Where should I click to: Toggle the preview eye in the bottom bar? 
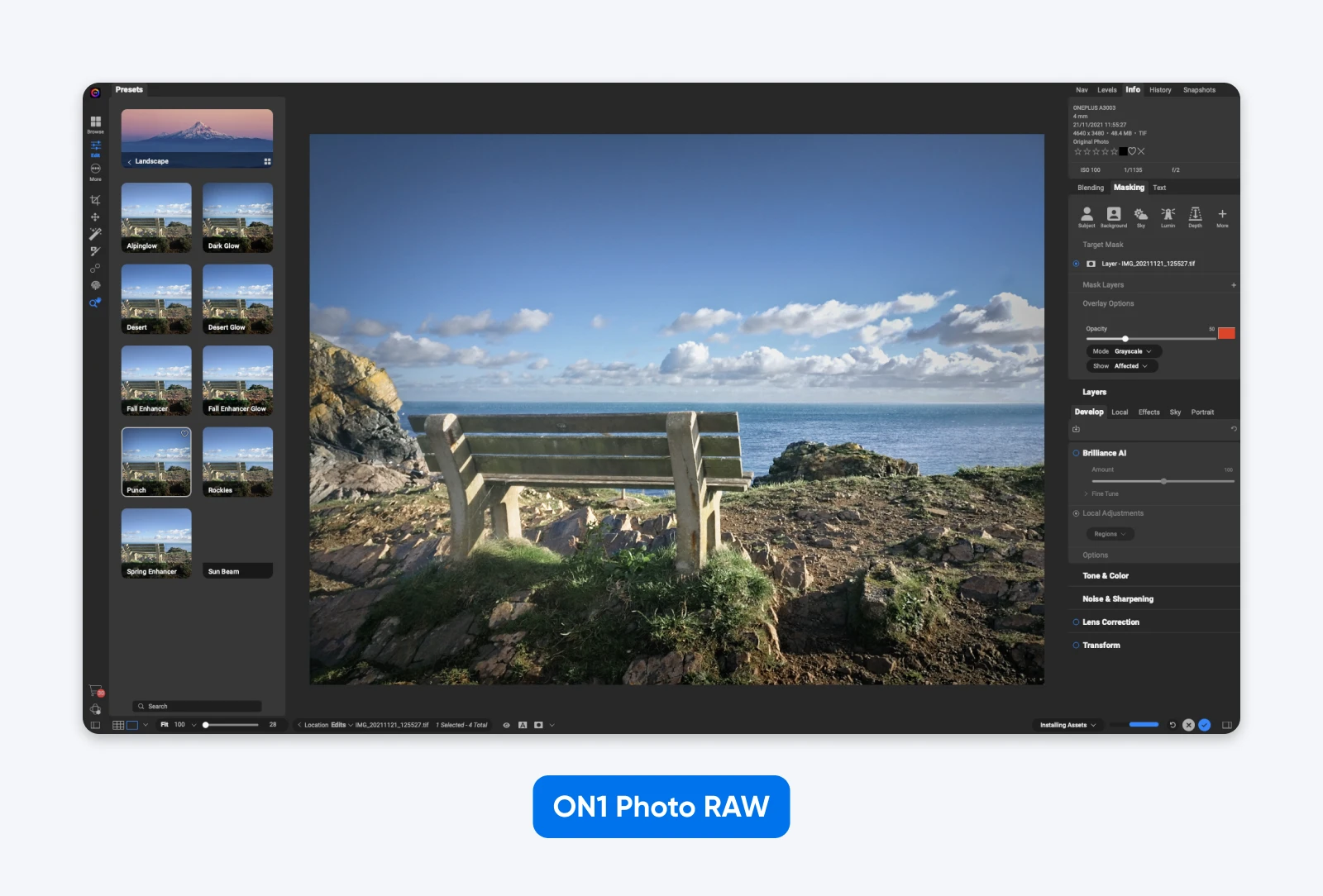tap(506, 724)
